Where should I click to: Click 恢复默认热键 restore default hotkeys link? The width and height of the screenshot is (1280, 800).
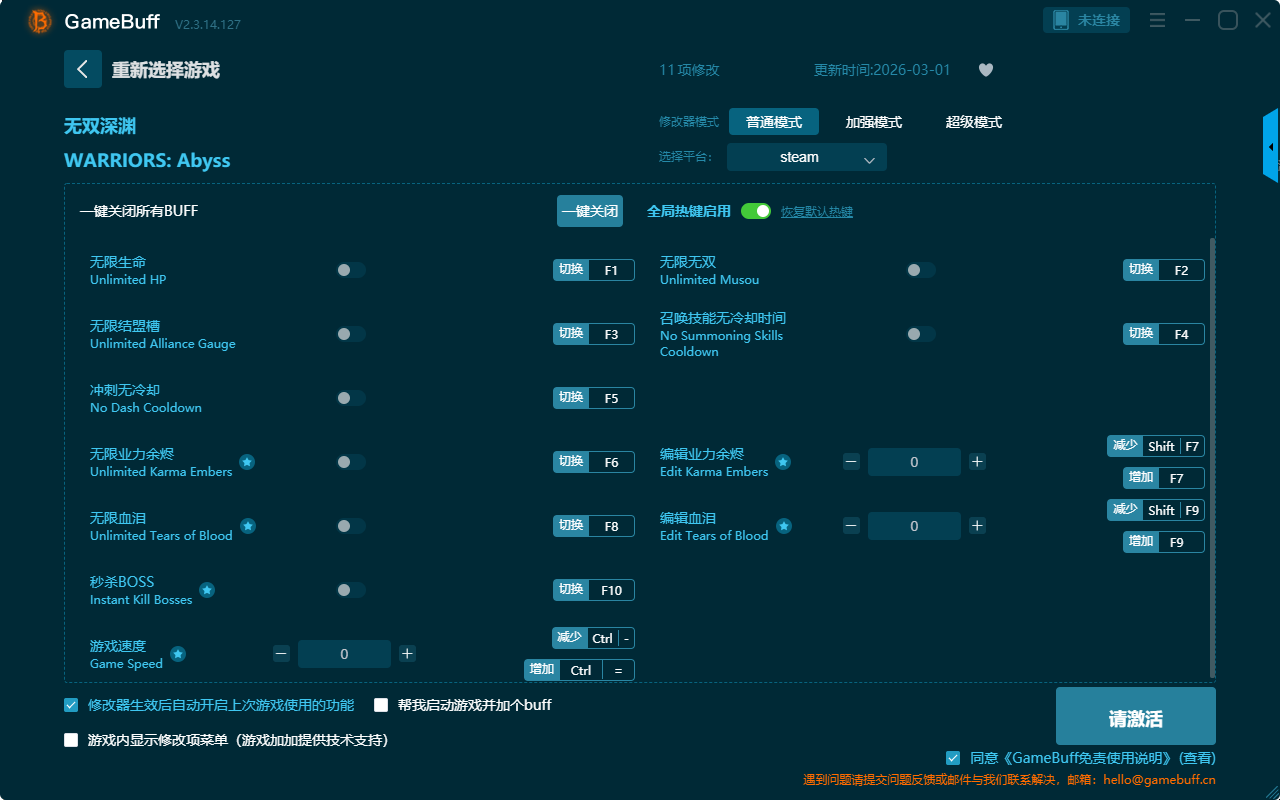(x=816, y=212)
